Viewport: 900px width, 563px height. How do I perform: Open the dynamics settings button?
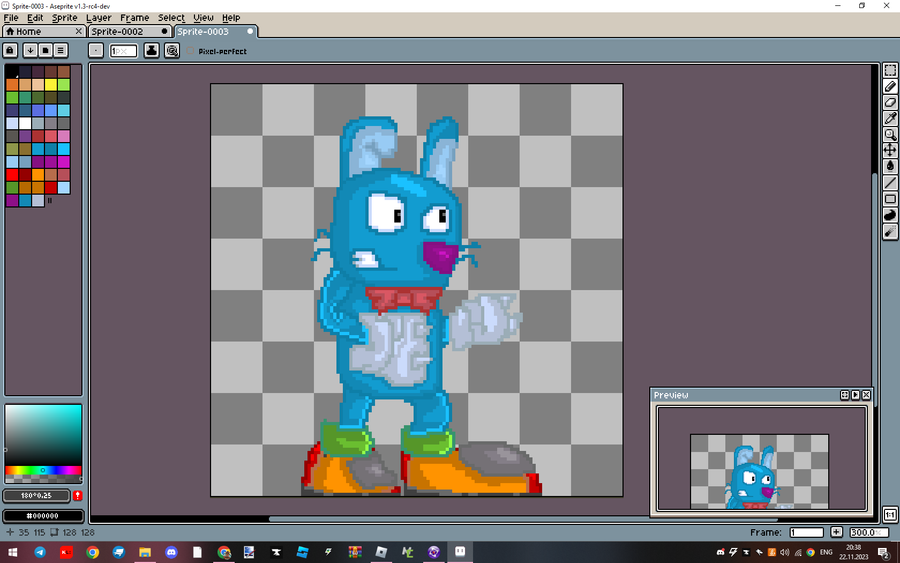[172, 51]
